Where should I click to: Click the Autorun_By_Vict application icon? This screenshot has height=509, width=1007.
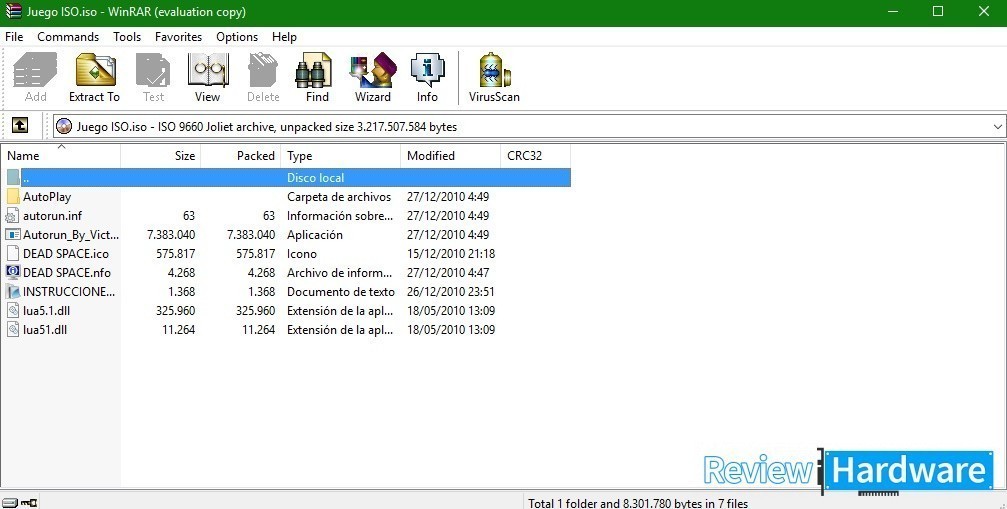pyautogui.click(x=13, y=234)
